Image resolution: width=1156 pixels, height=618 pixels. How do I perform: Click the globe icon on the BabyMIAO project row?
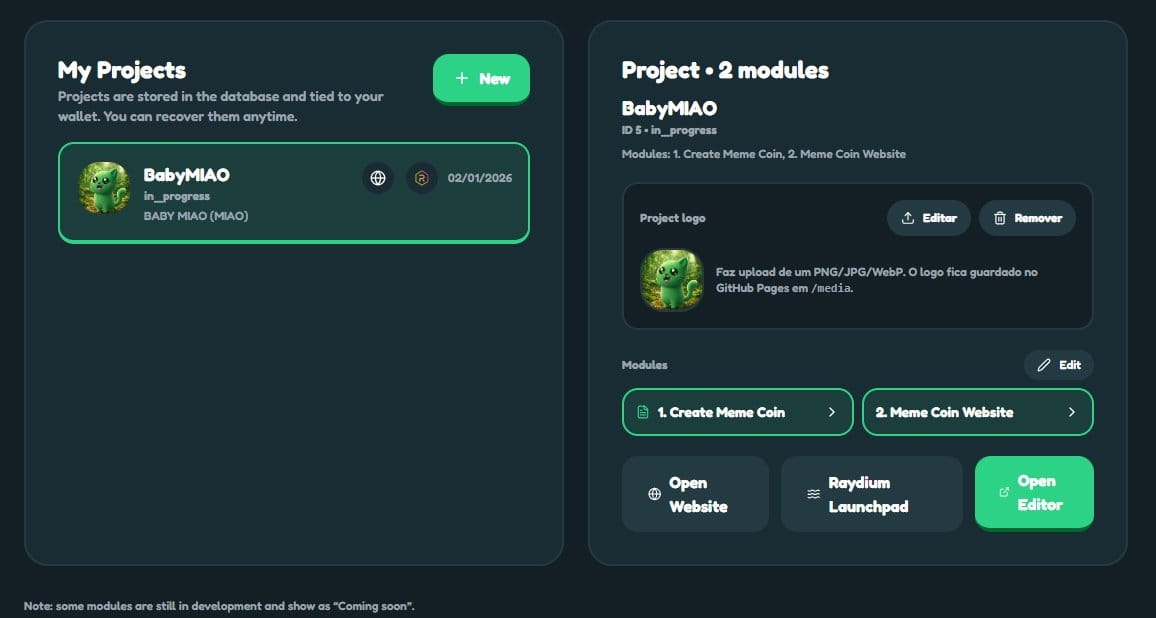tap(378, 179)
